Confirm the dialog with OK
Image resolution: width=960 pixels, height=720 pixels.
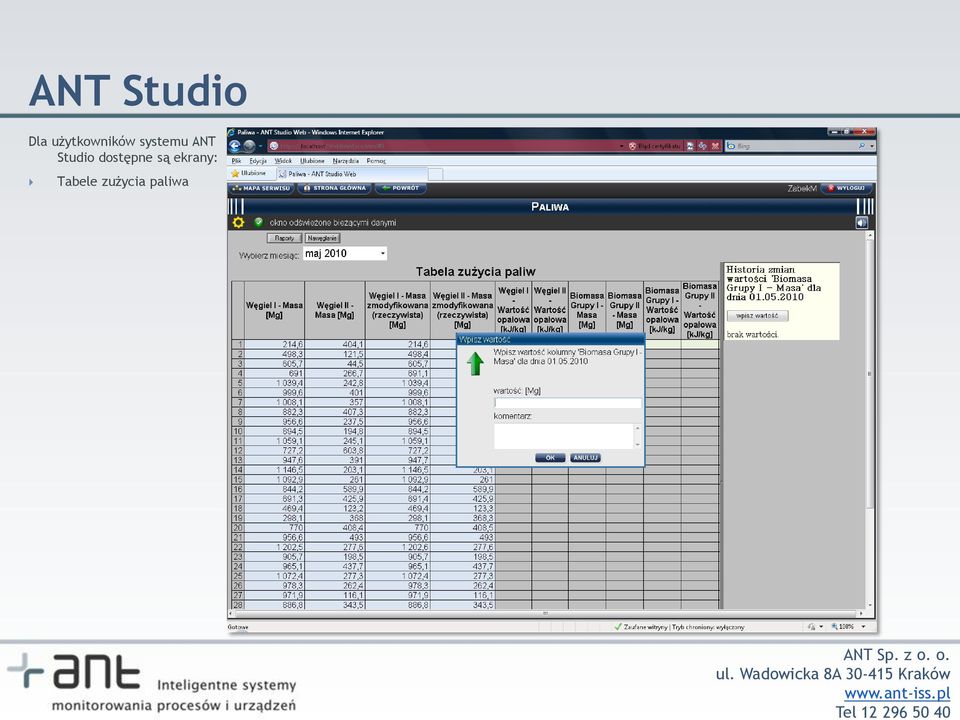[550, 458]
